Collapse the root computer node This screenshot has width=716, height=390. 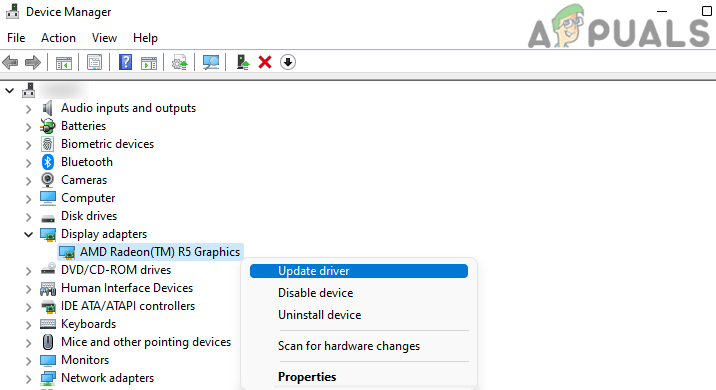10,90
